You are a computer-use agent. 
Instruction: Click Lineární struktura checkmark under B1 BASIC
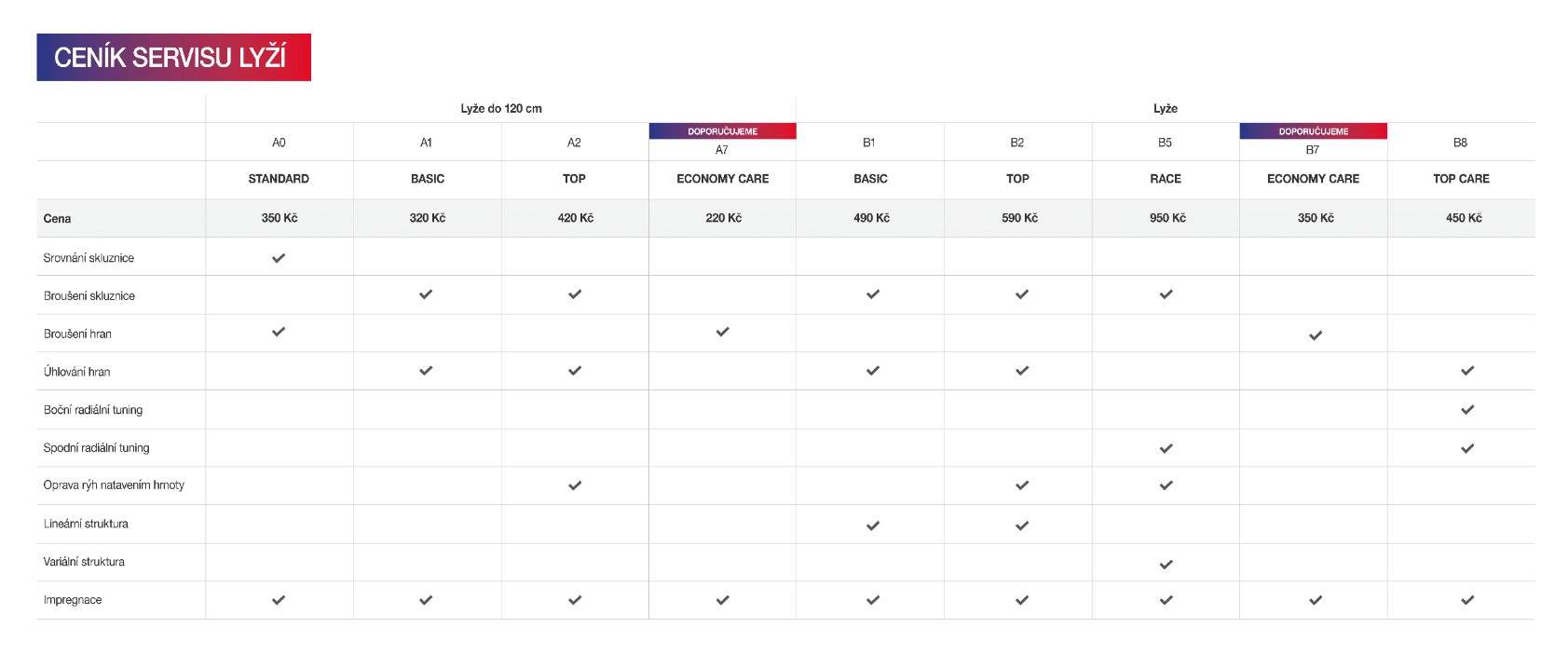pos(873,525)
